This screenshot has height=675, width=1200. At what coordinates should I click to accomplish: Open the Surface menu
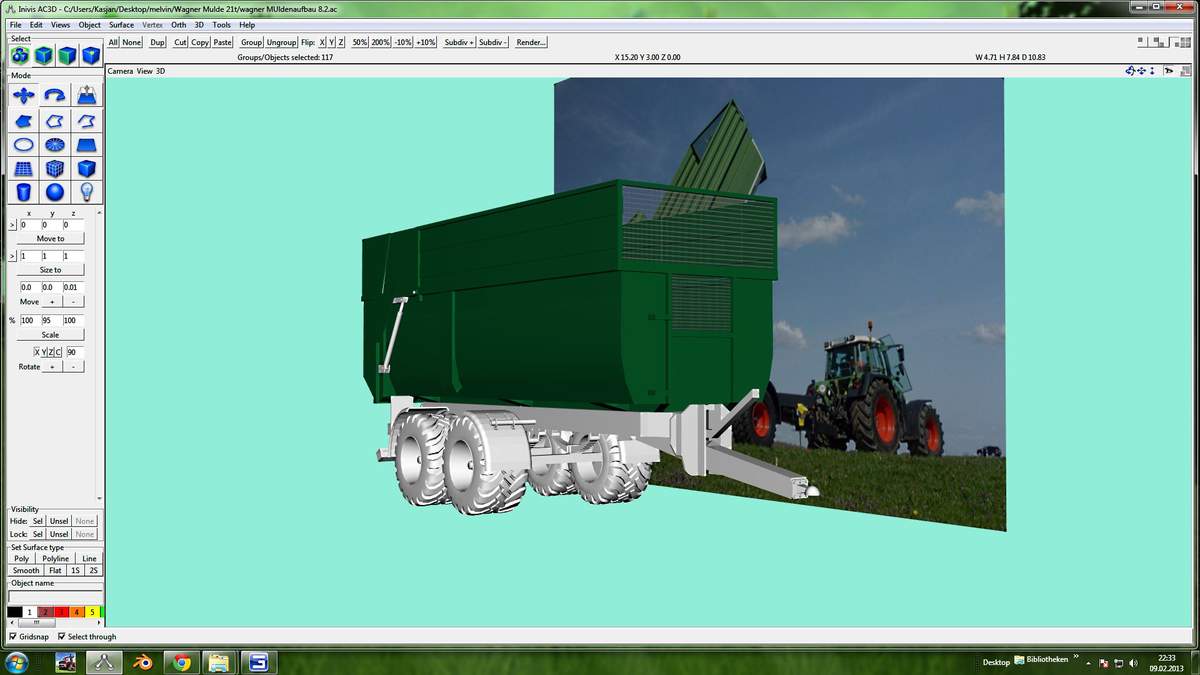pos(121,24)
